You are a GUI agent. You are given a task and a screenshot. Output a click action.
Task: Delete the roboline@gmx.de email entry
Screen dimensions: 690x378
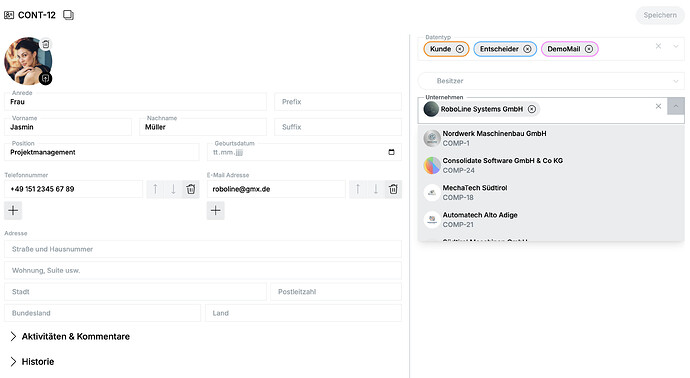[x=393, y=189]
